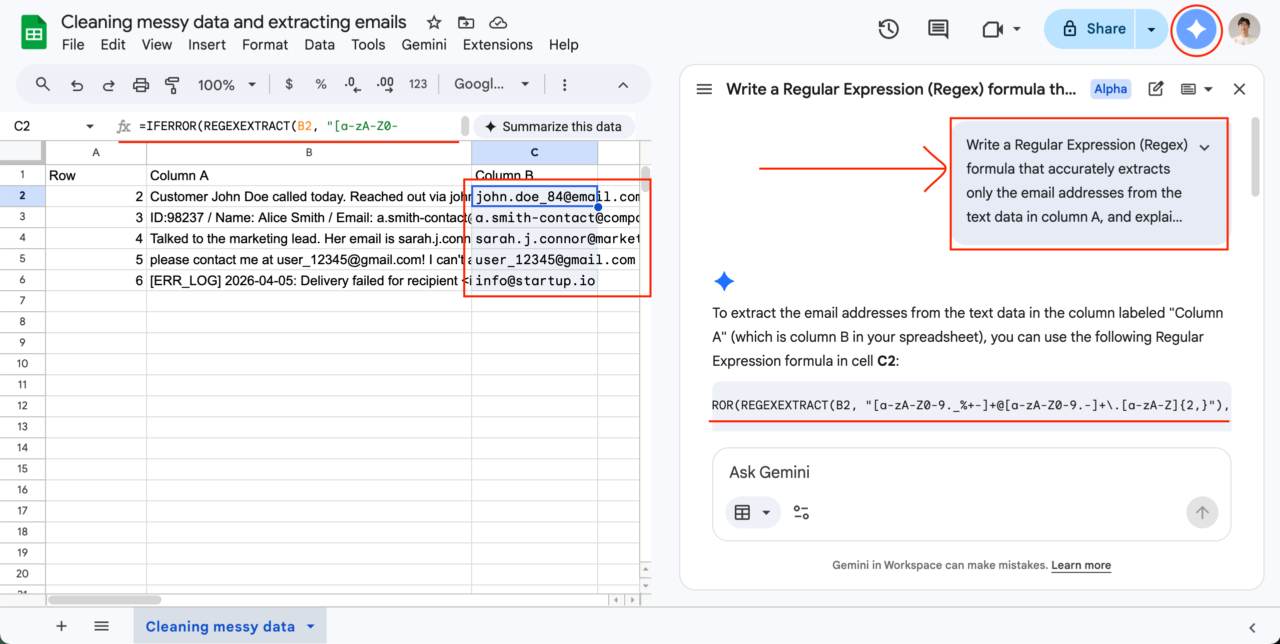Decrease decimal places
This screenshot has height=644, width=1280.
[352, 85]
